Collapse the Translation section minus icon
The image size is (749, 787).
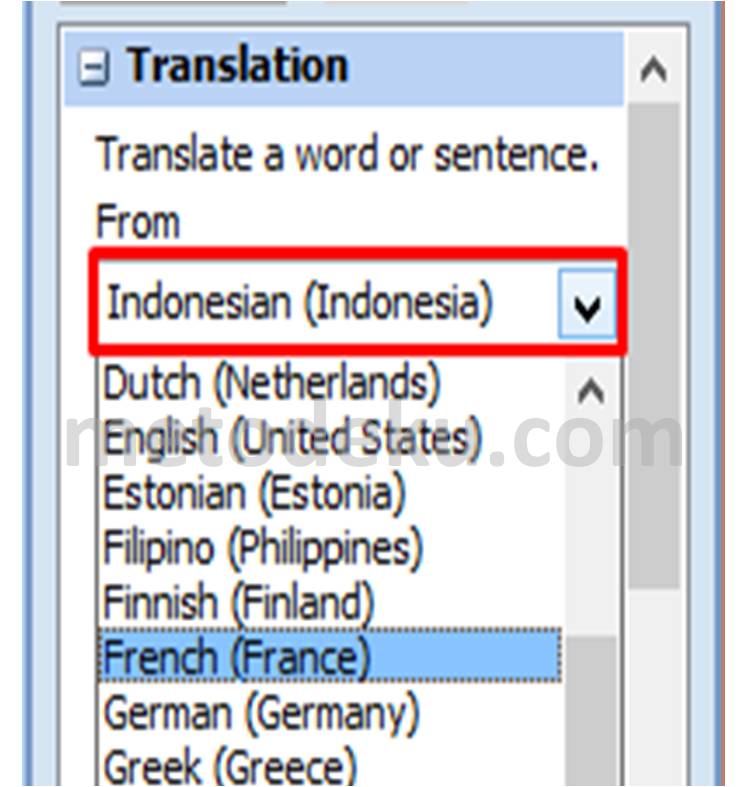[93, 67]
